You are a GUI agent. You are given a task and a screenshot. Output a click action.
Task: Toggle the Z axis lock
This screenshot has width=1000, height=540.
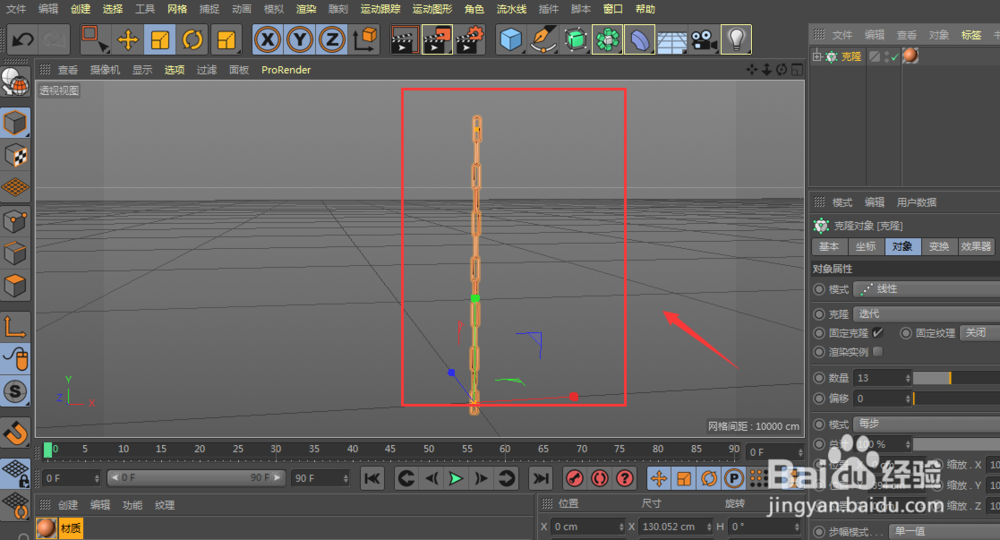pos(332,40)
